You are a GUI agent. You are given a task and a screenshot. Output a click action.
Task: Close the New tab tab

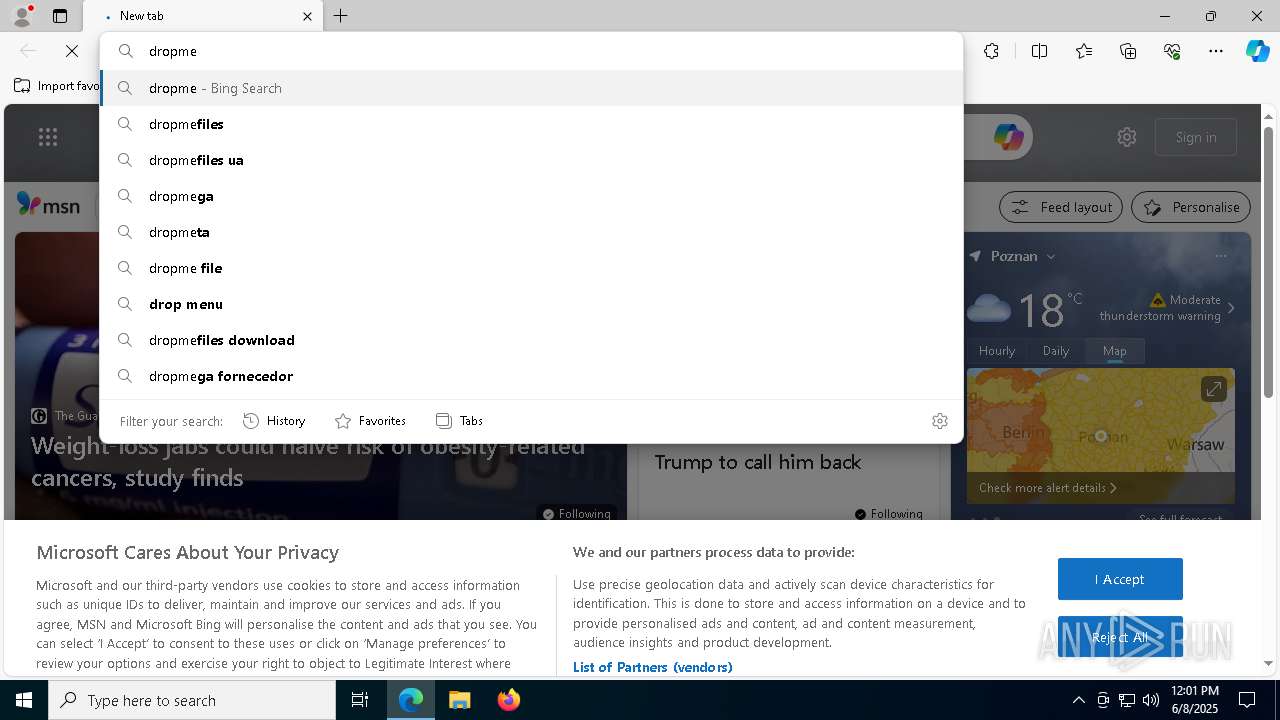point(307,16)
